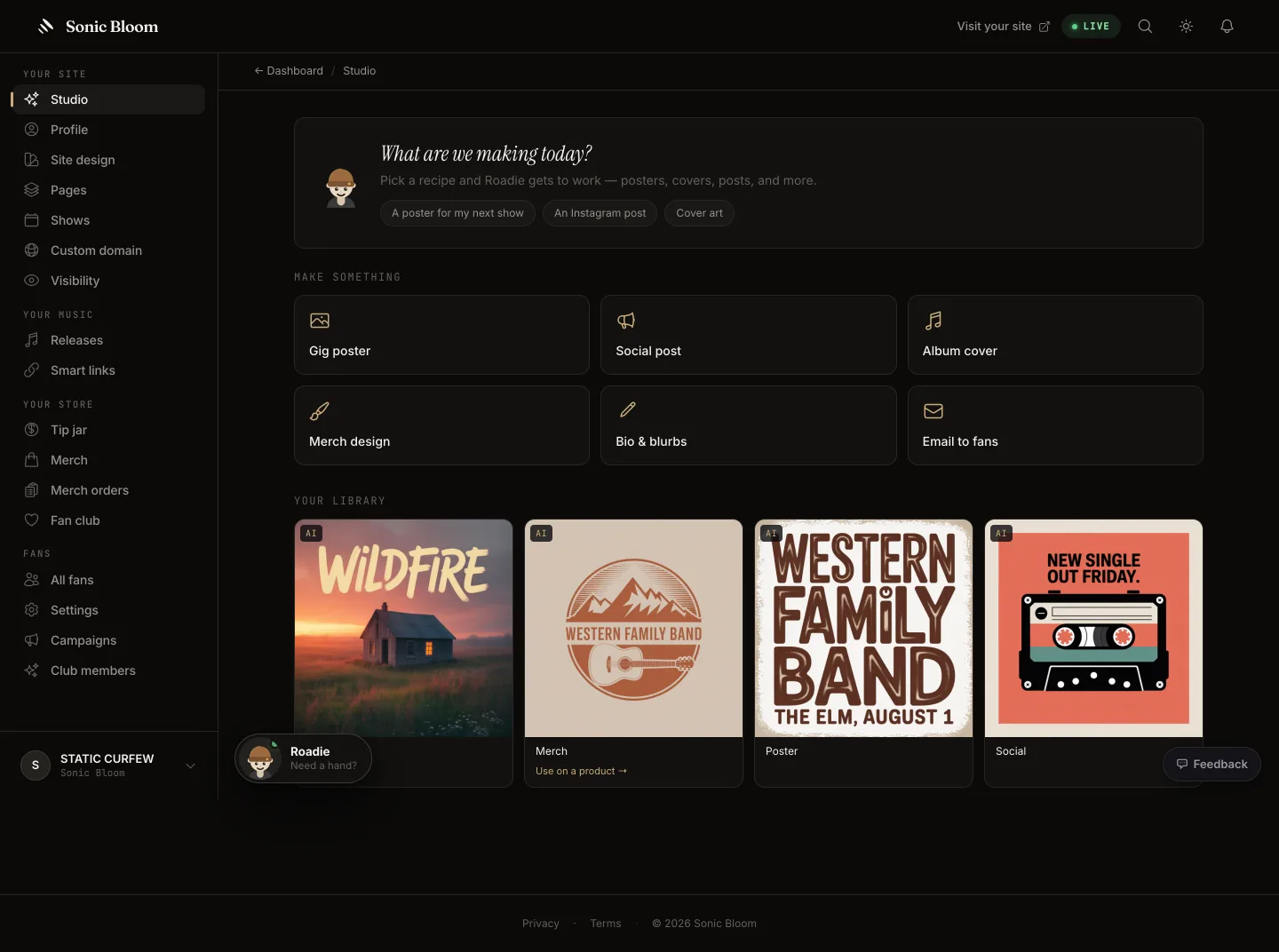1279x952 pixels.
Task: Click the Profile person icon in sidebar
Action: (x=32, y=130)
